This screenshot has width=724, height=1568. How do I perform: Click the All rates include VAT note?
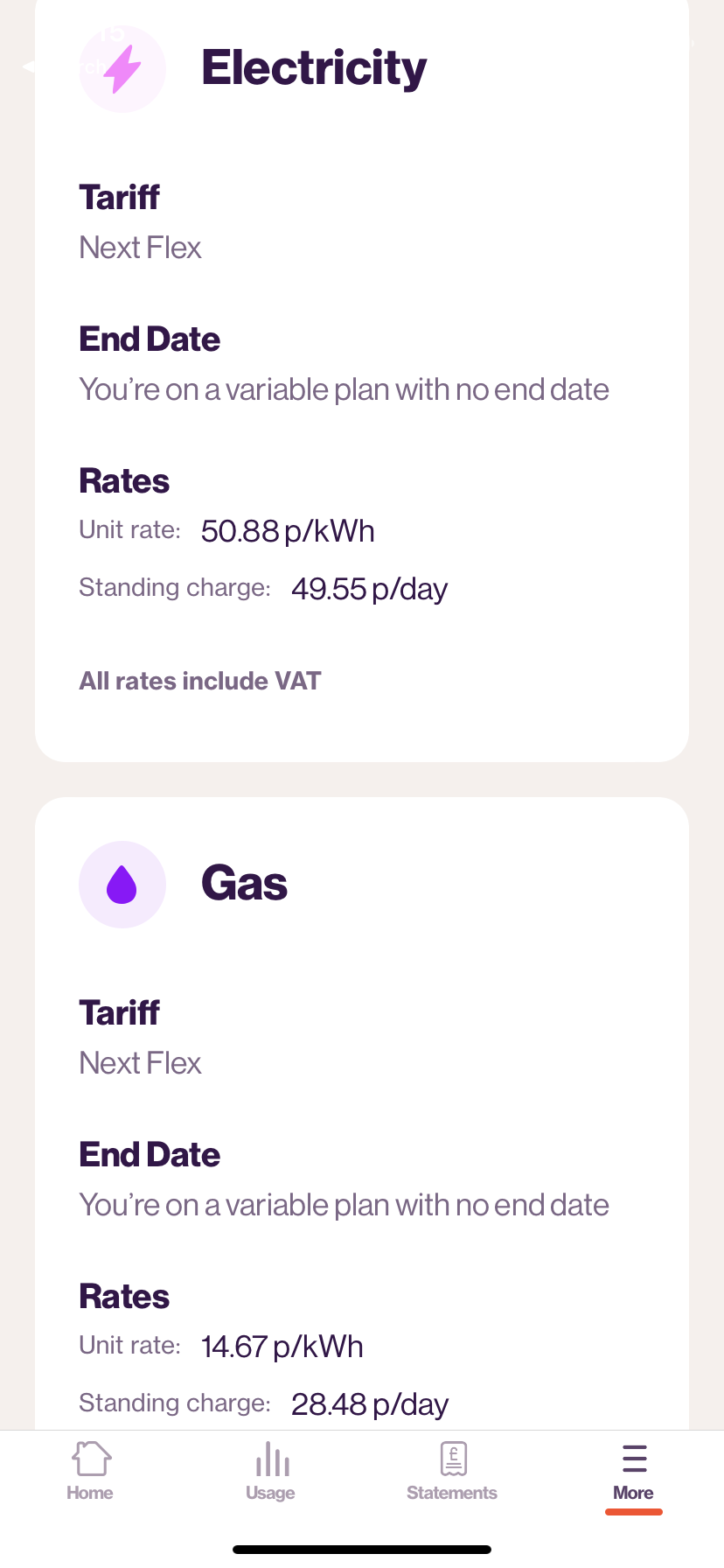click(200, 681)
